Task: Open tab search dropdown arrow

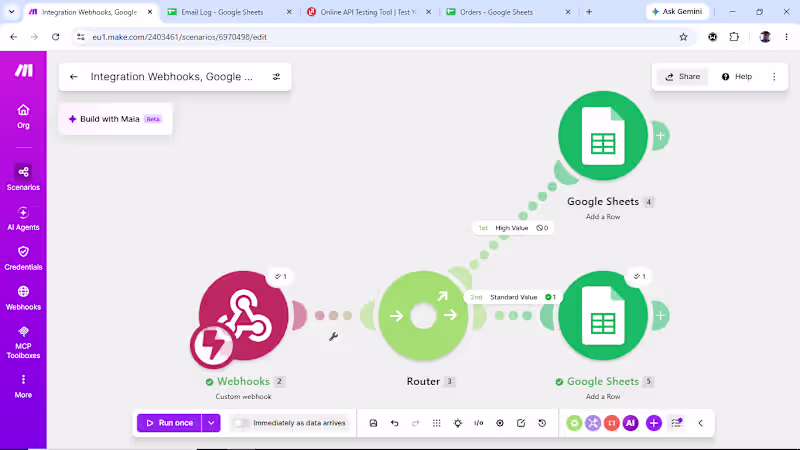Action: (11, 12)
